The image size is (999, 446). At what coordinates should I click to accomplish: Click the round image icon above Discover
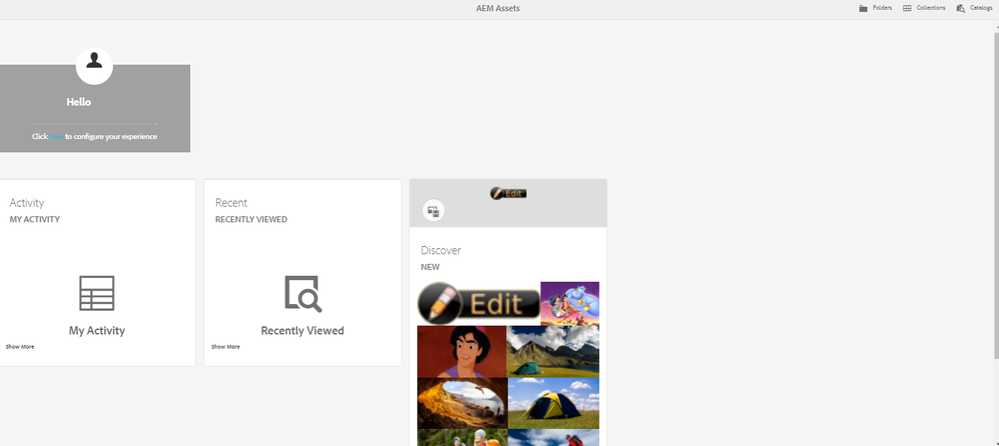click(433, 210)
